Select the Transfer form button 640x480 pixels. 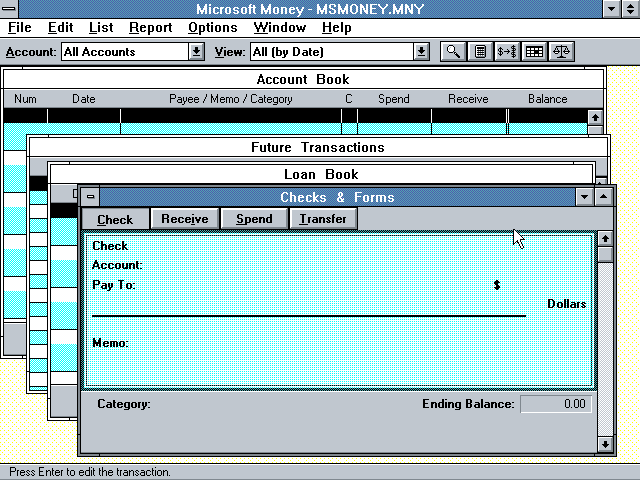point(323,219)
